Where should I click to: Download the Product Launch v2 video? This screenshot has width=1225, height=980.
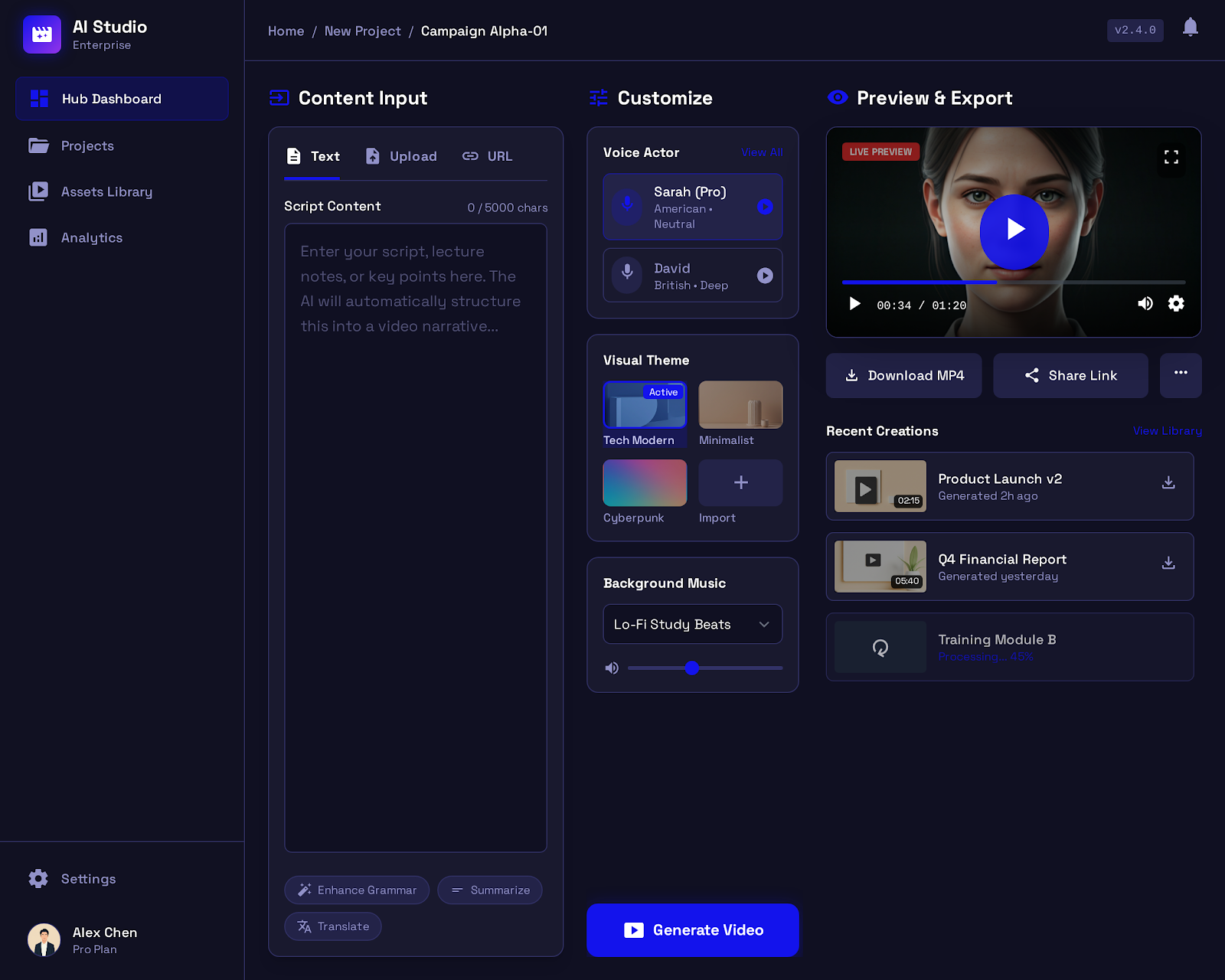point(1168,482)
